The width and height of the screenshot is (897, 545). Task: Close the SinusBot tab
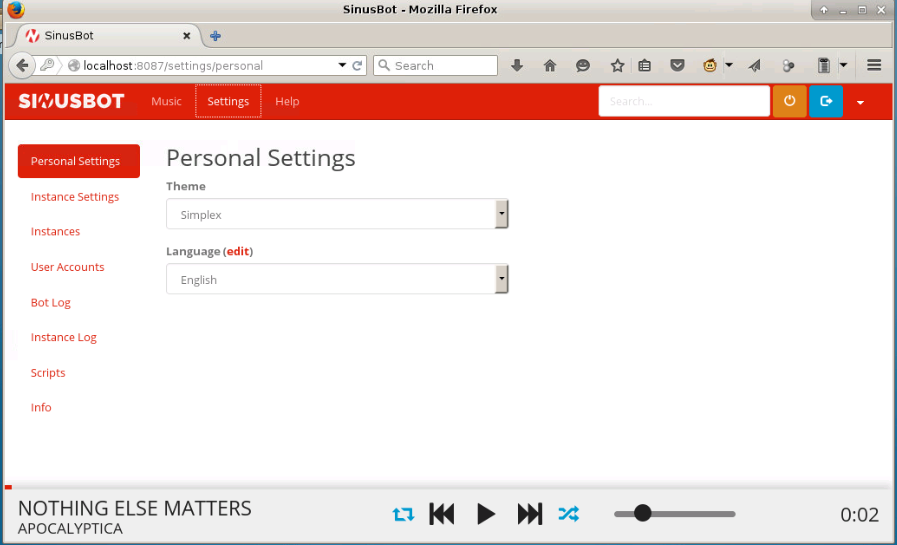click(186, 36)
